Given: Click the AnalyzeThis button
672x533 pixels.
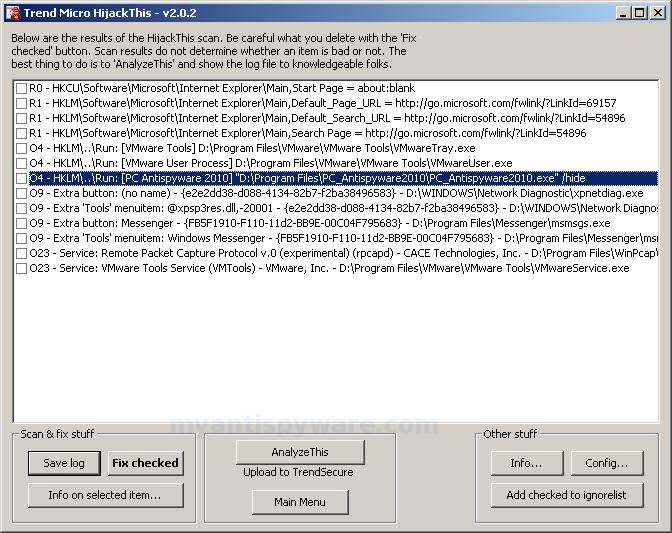Looking at the screenshot, I should (x=300, y=452).
